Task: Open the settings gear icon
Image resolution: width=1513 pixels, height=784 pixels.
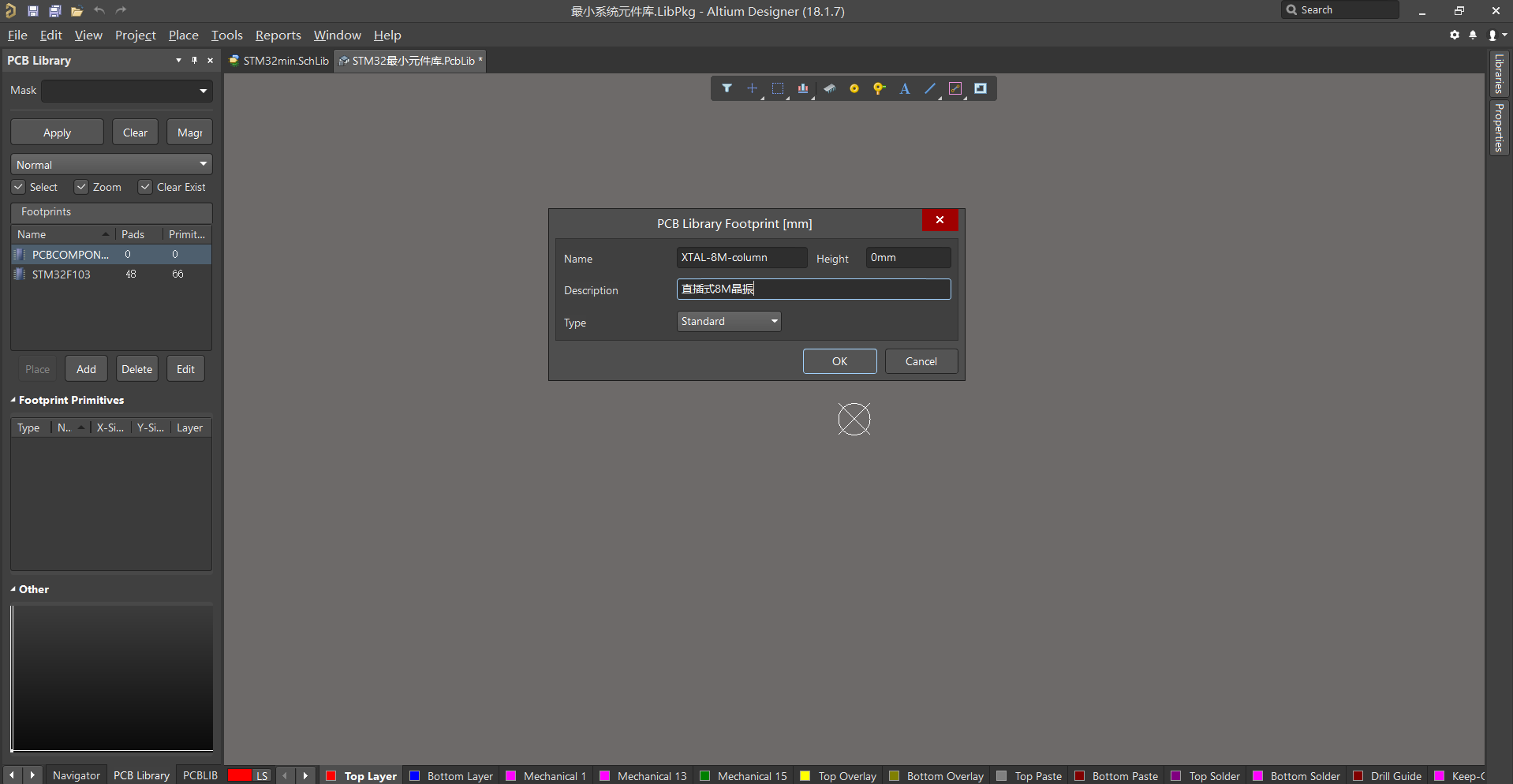Action: [x=1455, y=35]
